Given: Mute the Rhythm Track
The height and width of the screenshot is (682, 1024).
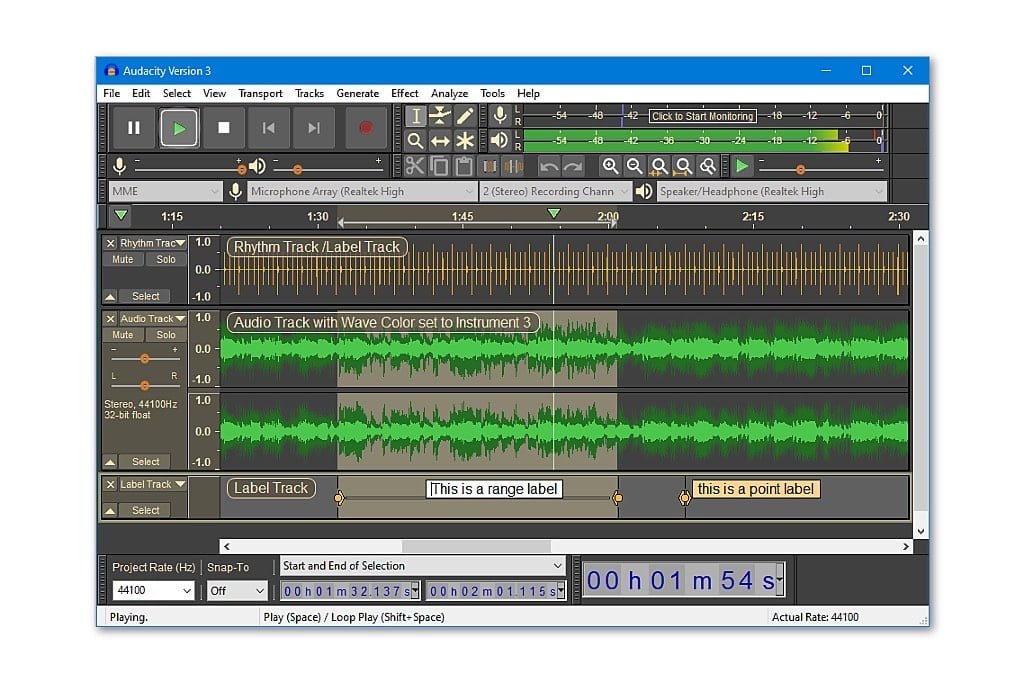Looking at the screenshot, I should [x=122, y=259].
